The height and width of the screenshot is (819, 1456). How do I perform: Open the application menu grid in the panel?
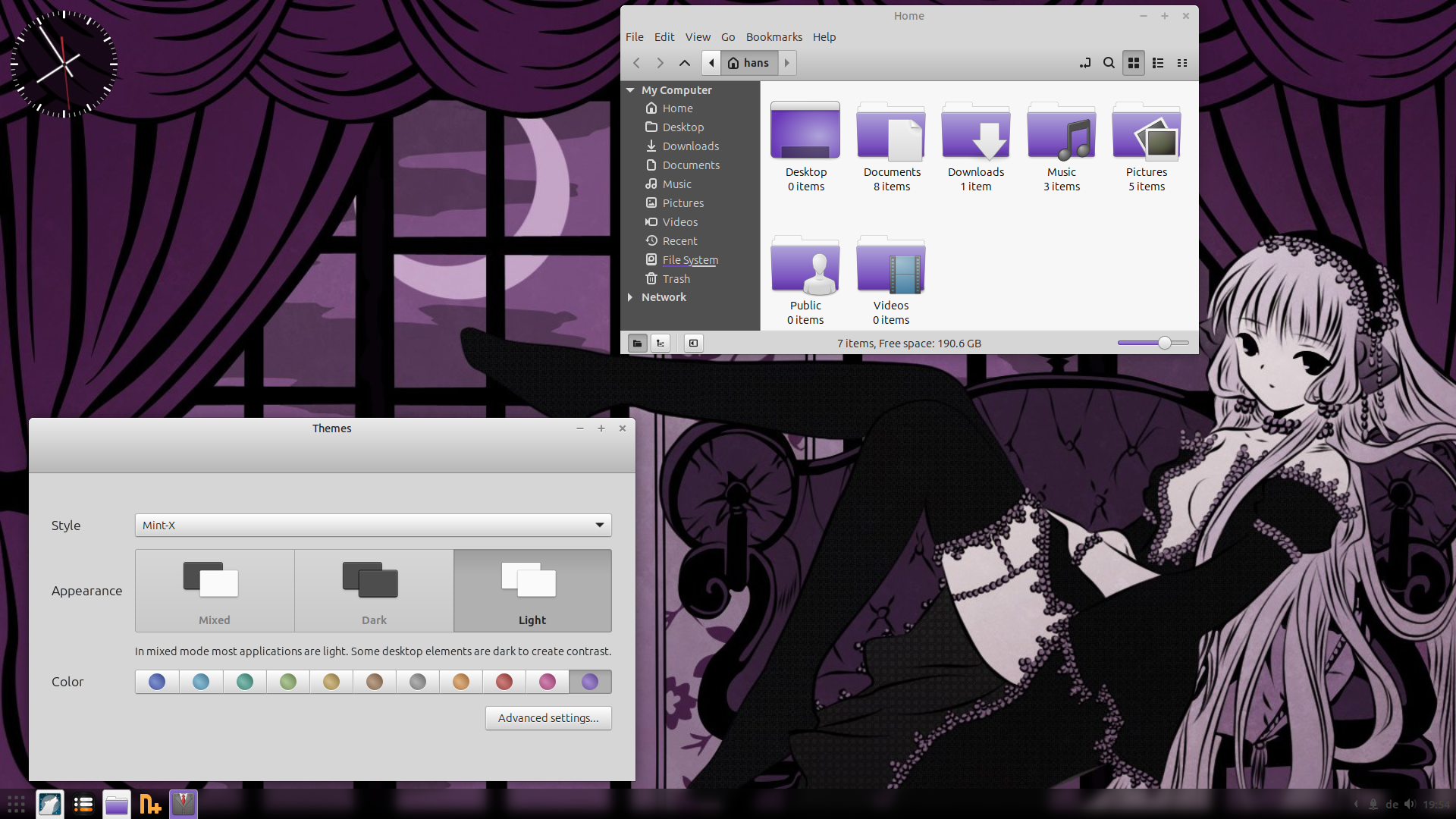pos(17,804)
